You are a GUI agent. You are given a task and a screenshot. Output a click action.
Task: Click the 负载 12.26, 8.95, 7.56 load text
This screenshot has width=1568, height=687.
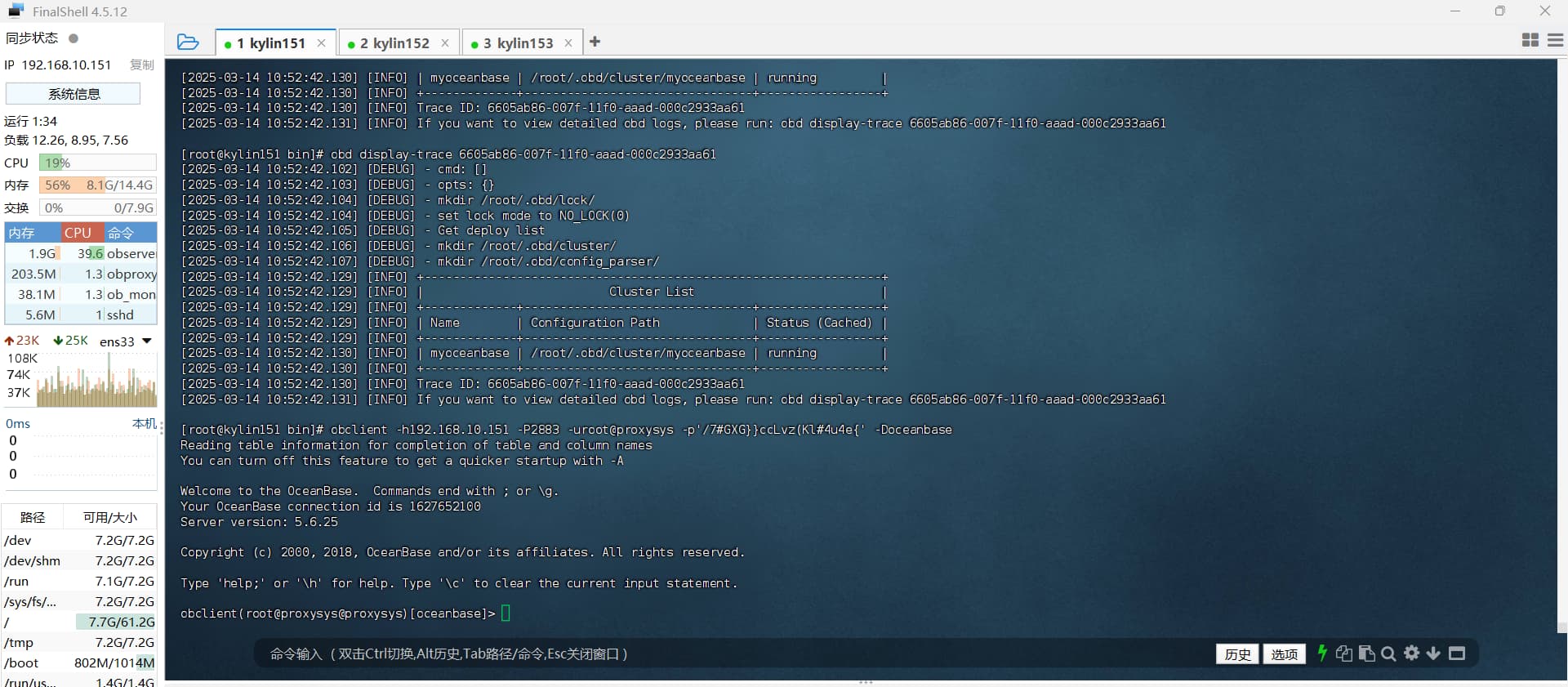coord(66,140)
